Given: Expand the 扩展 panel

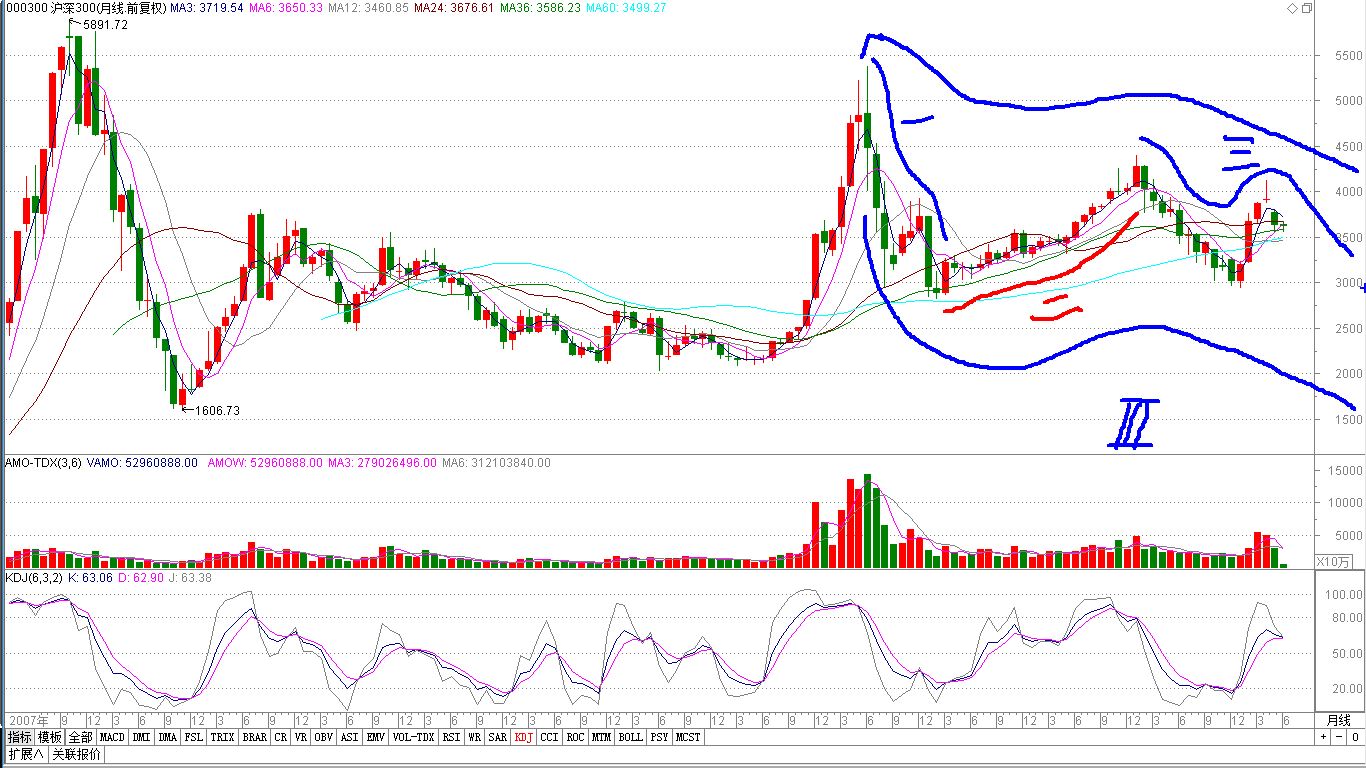Looking at the screenshot, I should click(x=26, y=754).
